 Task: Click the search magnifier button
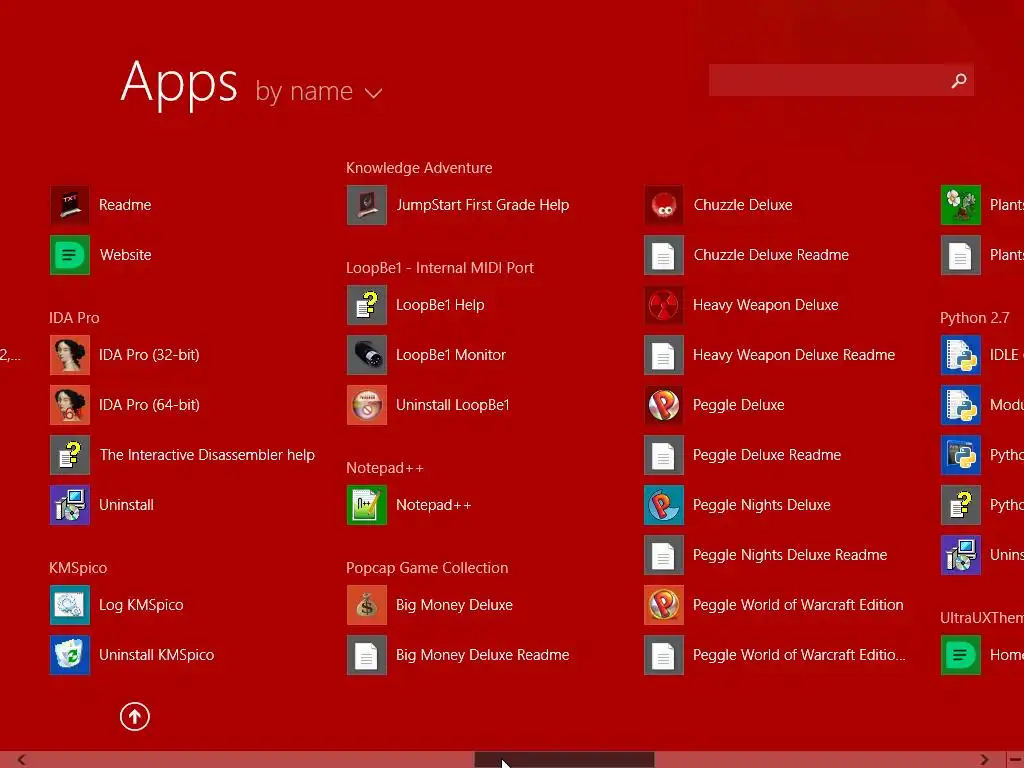[959, 80]
